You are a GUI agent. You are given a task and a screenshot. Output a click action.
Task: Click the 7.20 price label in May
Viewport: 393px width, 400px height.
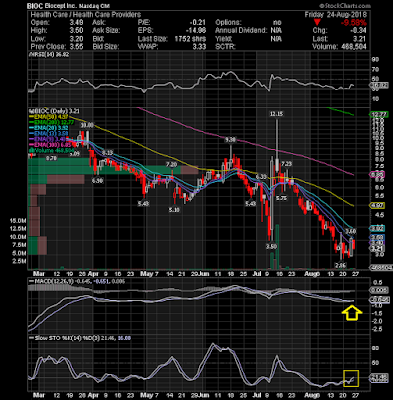click(x=171, y=165)
